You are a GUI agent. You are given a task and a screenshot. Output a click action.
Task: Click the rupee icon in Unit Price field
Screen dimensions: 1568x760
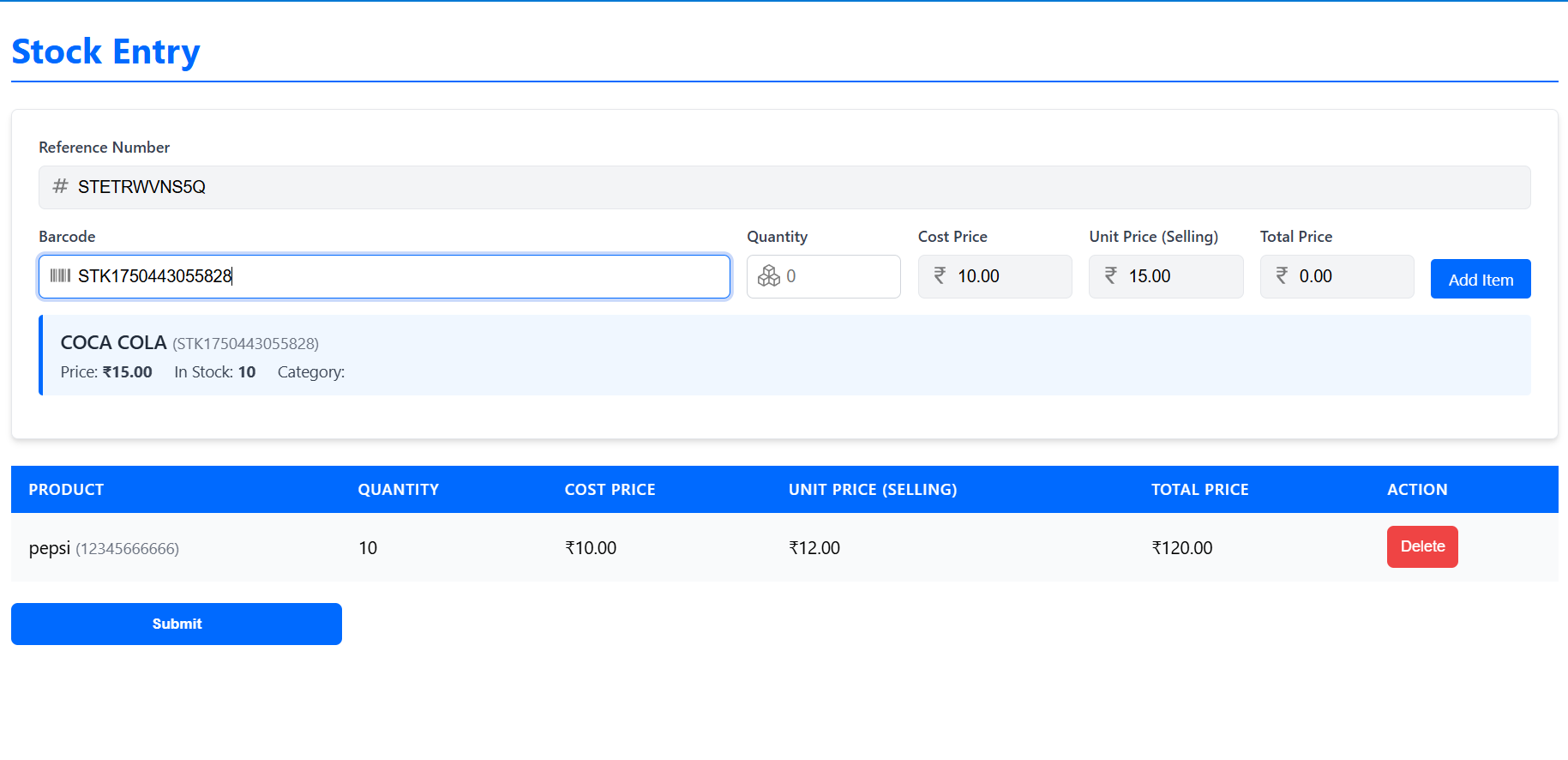(1110, 275)
